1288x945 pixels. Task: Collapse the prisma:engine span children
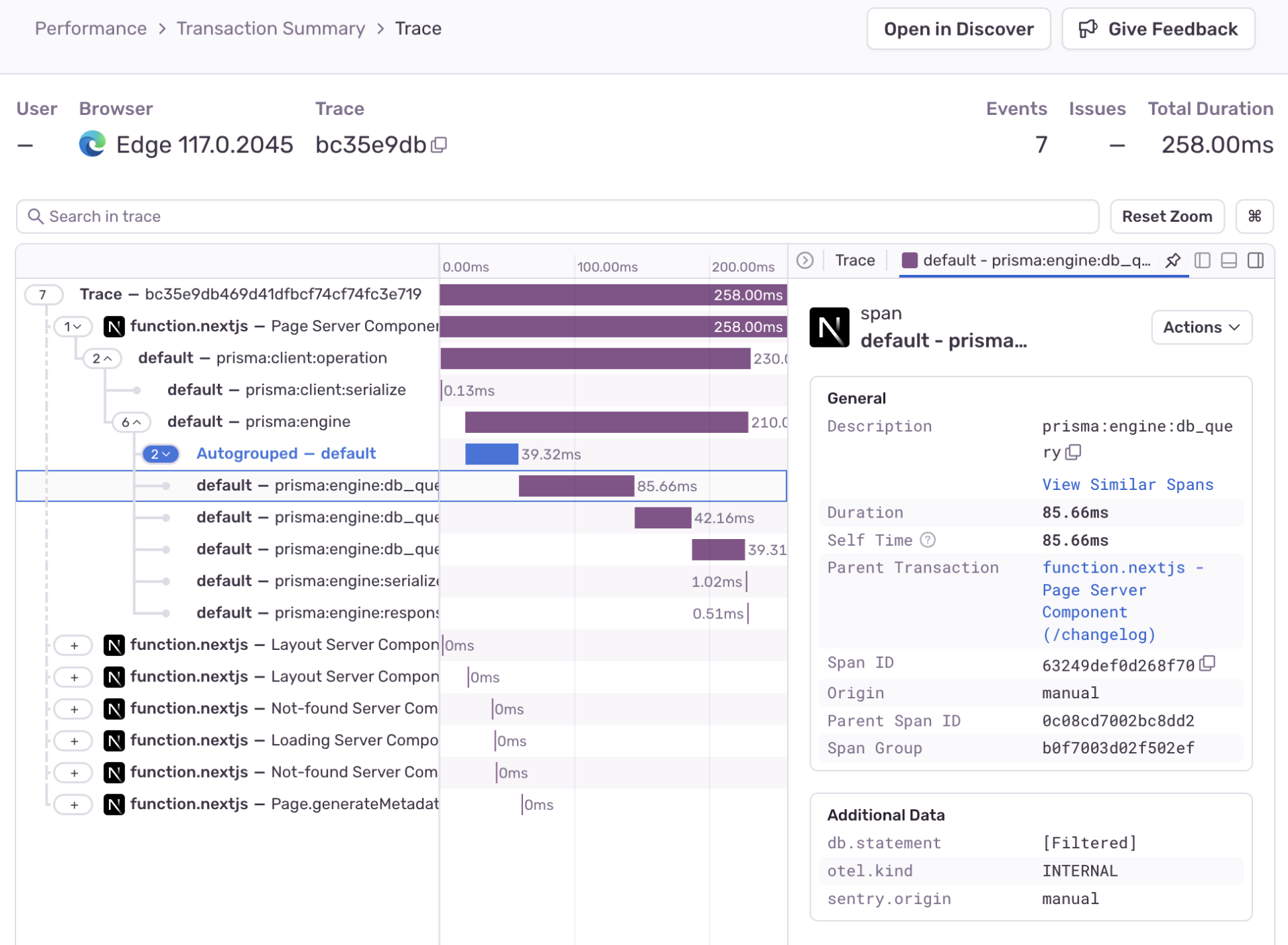point(131,422)
